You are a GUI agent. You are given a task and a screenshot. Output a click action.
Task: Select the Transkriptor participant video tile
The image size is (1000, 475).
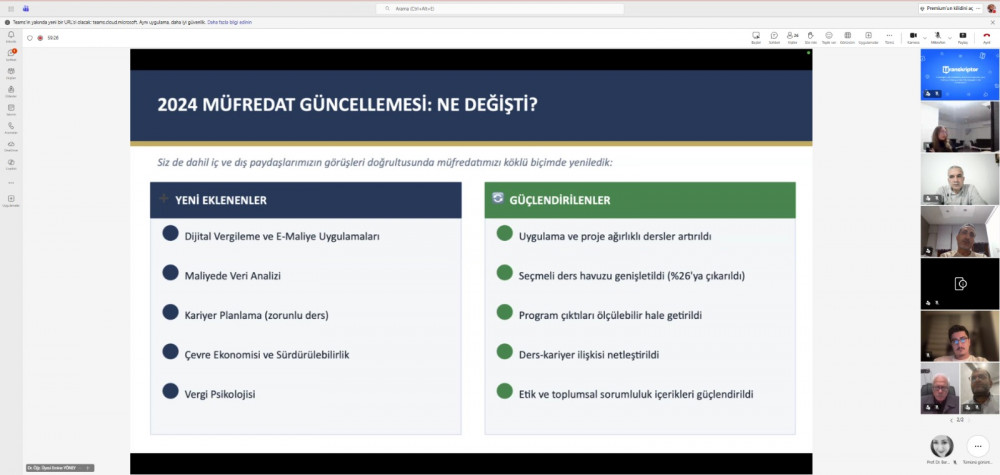pyautogui.click(x=959, y=75)
